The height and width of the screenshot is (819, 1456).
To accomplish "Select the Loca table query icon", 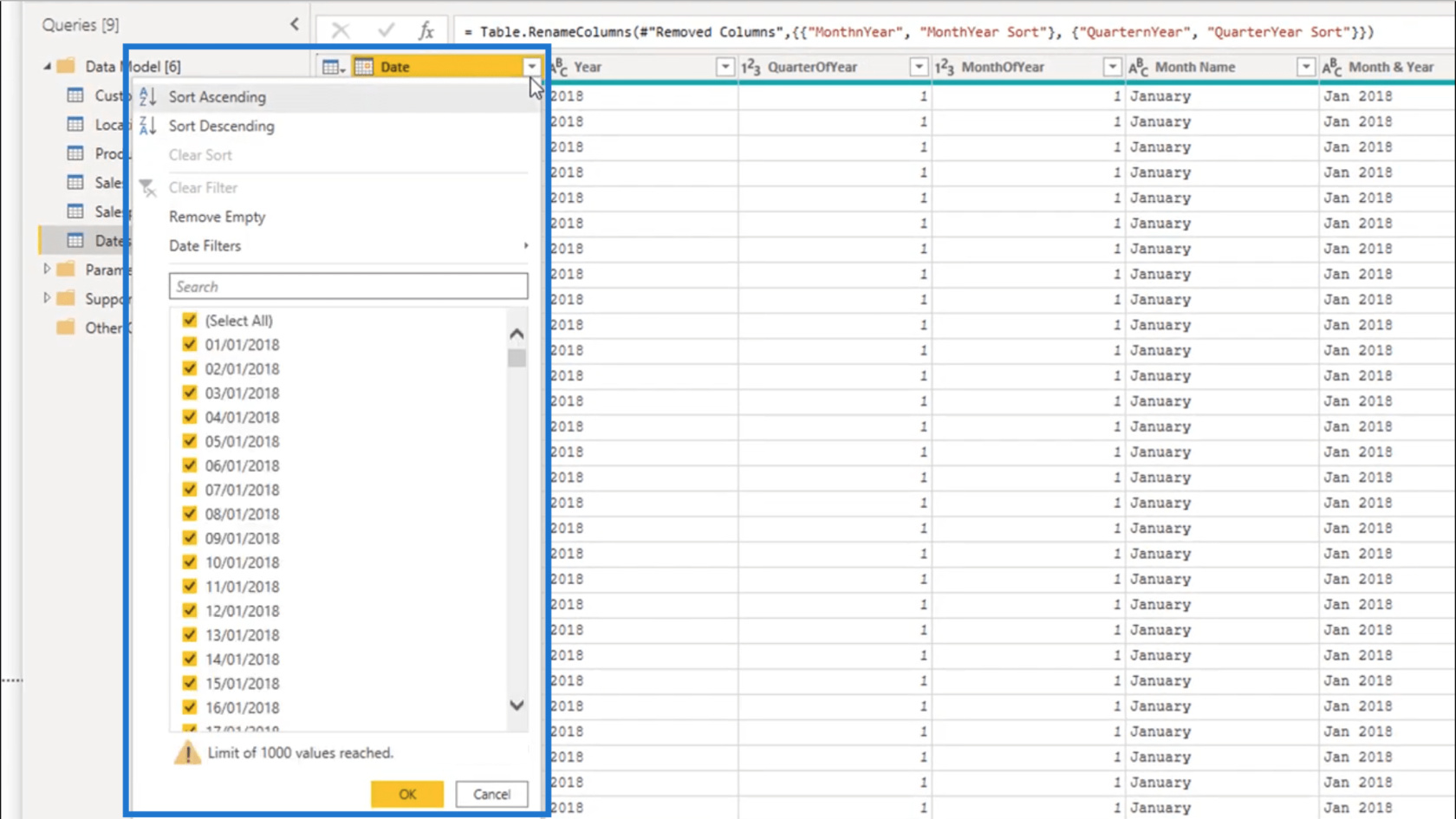I will point(75,125).
